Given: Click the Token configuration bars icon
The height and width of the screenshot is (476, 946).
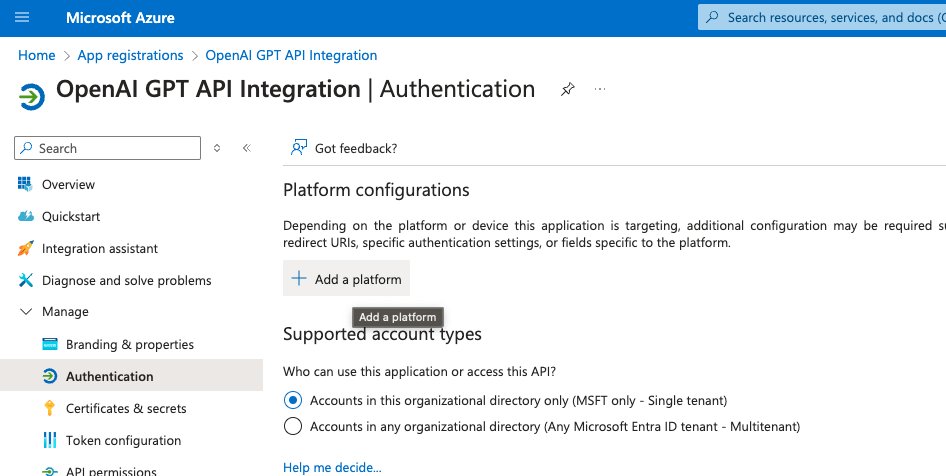Looking at the screenshot, I should 49,440.
